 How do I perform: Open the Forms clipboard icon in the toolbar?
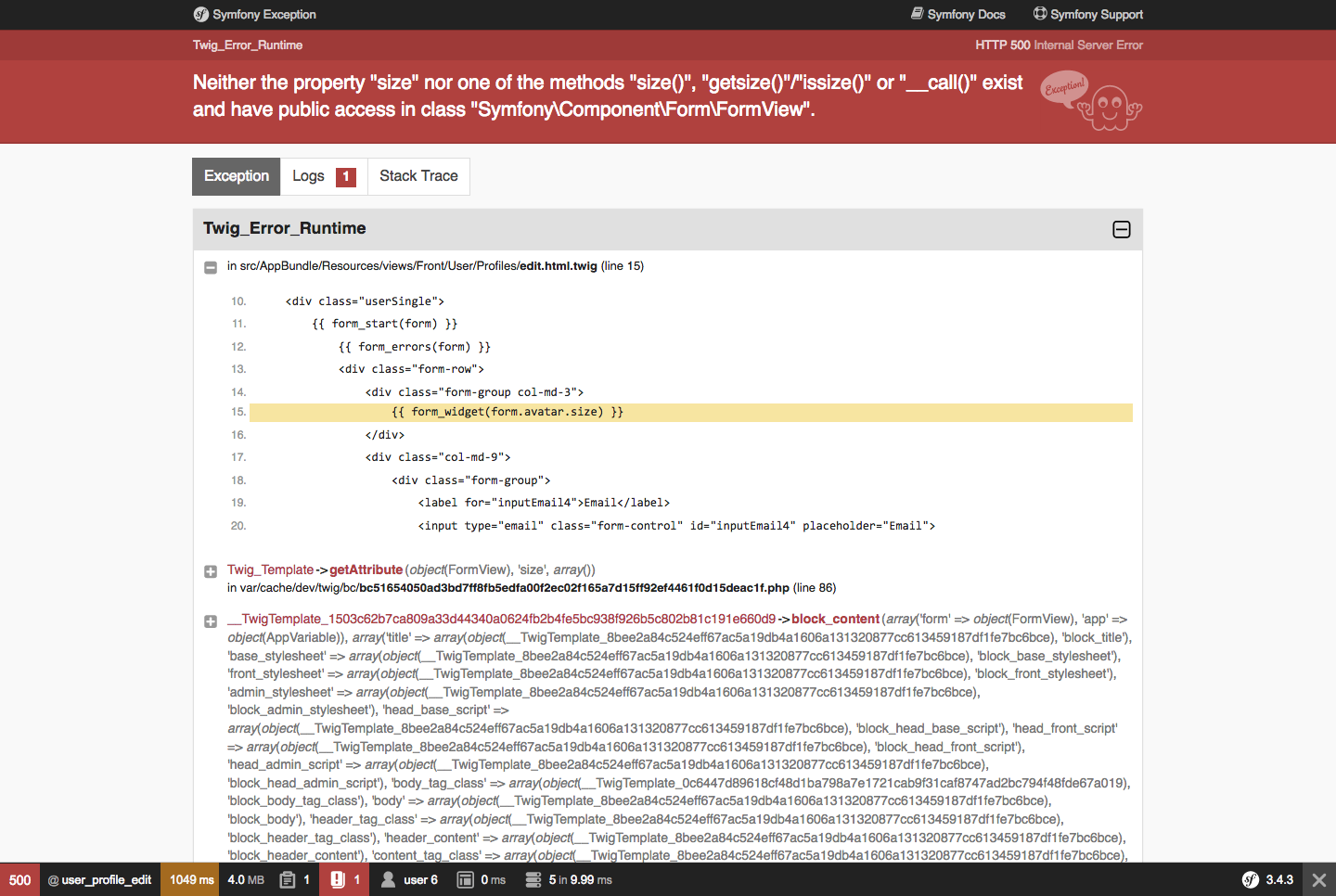coord(287,879)
